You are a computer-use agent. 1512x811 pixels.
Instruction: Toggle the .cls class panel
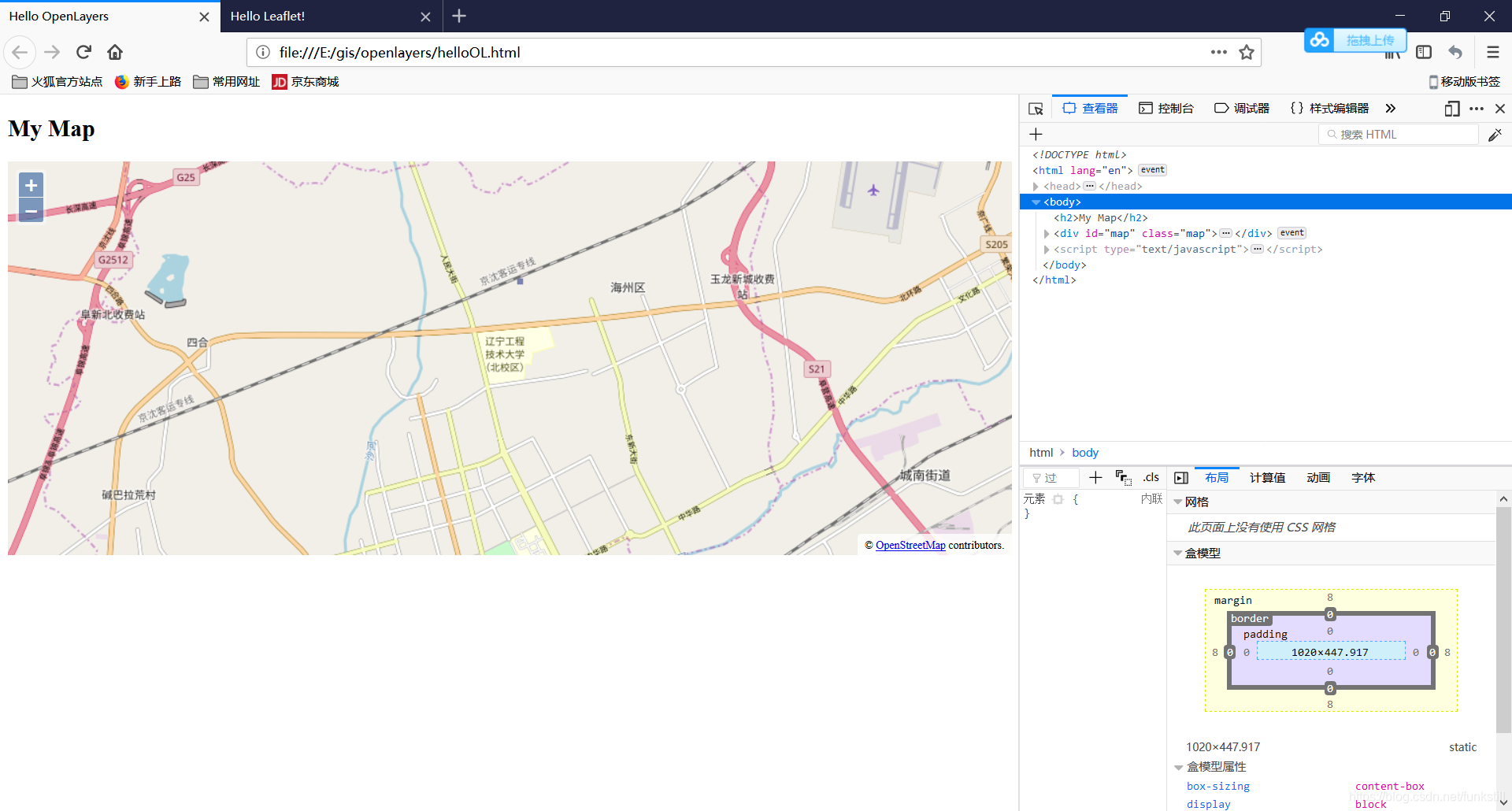point(1151,477)
